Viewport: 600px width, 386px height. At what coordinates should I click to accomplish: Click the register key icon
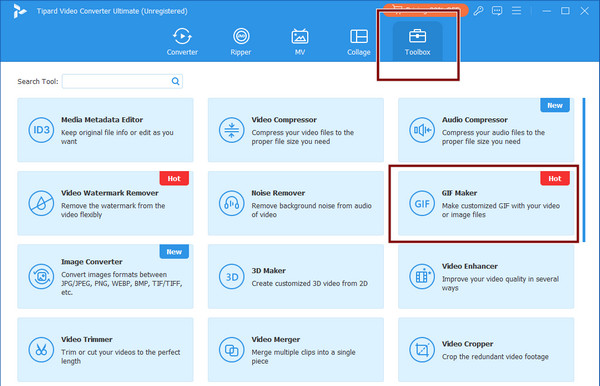click(x=478, y=11)
